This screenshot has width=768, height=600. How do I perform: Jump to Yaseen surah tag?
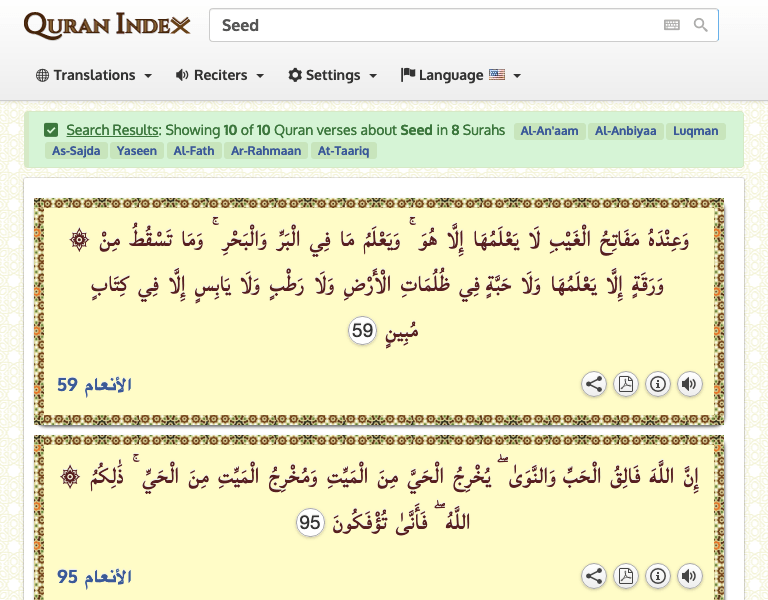(137, 151)
